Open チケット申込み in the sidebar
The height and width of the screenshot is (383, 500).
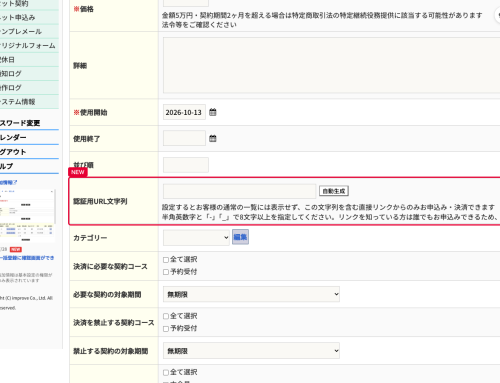coord(29,17)
